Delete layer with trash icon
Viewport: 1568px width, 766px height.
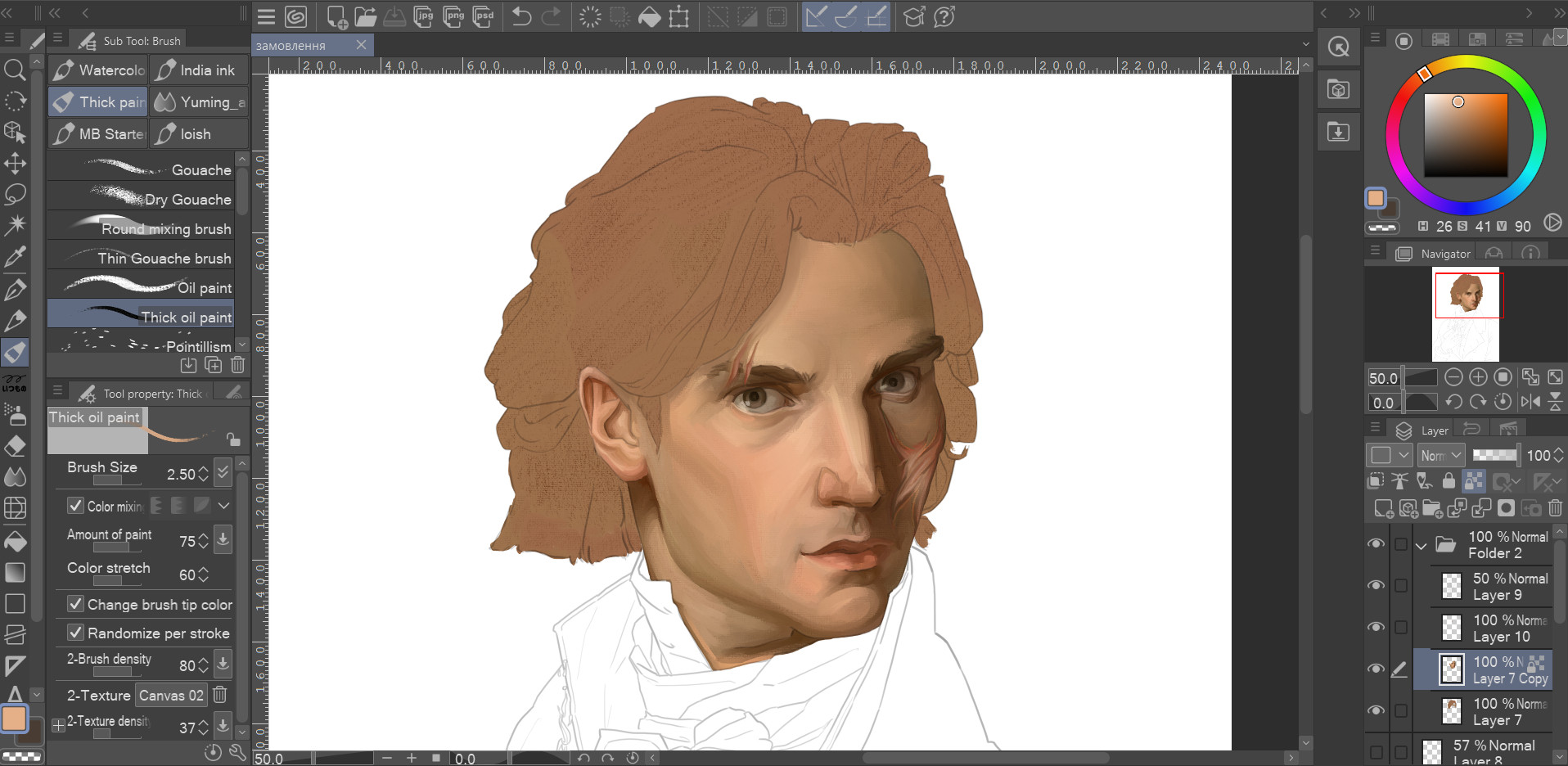click(1555, 509)
